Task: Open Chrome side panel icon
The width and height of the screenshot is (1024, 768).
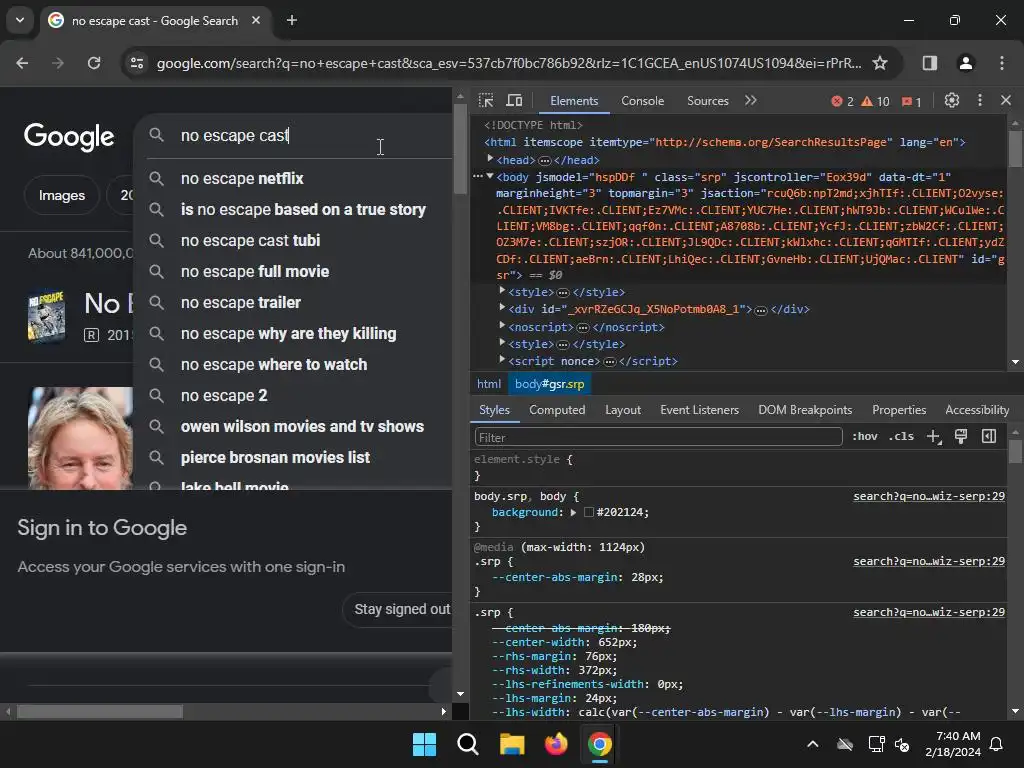Action: coord(929,63)
